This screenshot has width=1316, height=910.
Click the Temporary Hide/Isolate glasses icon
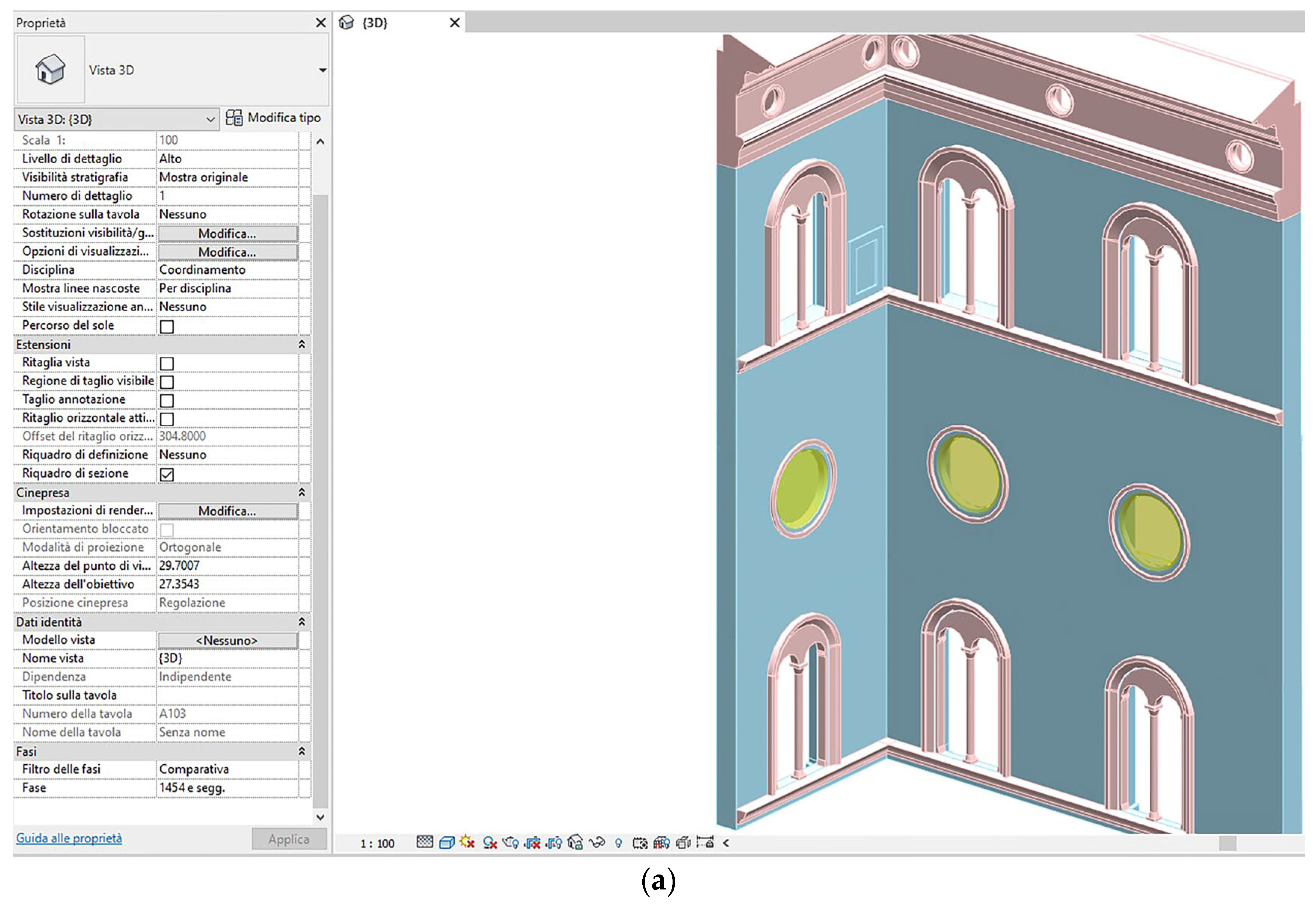(596, 842)
